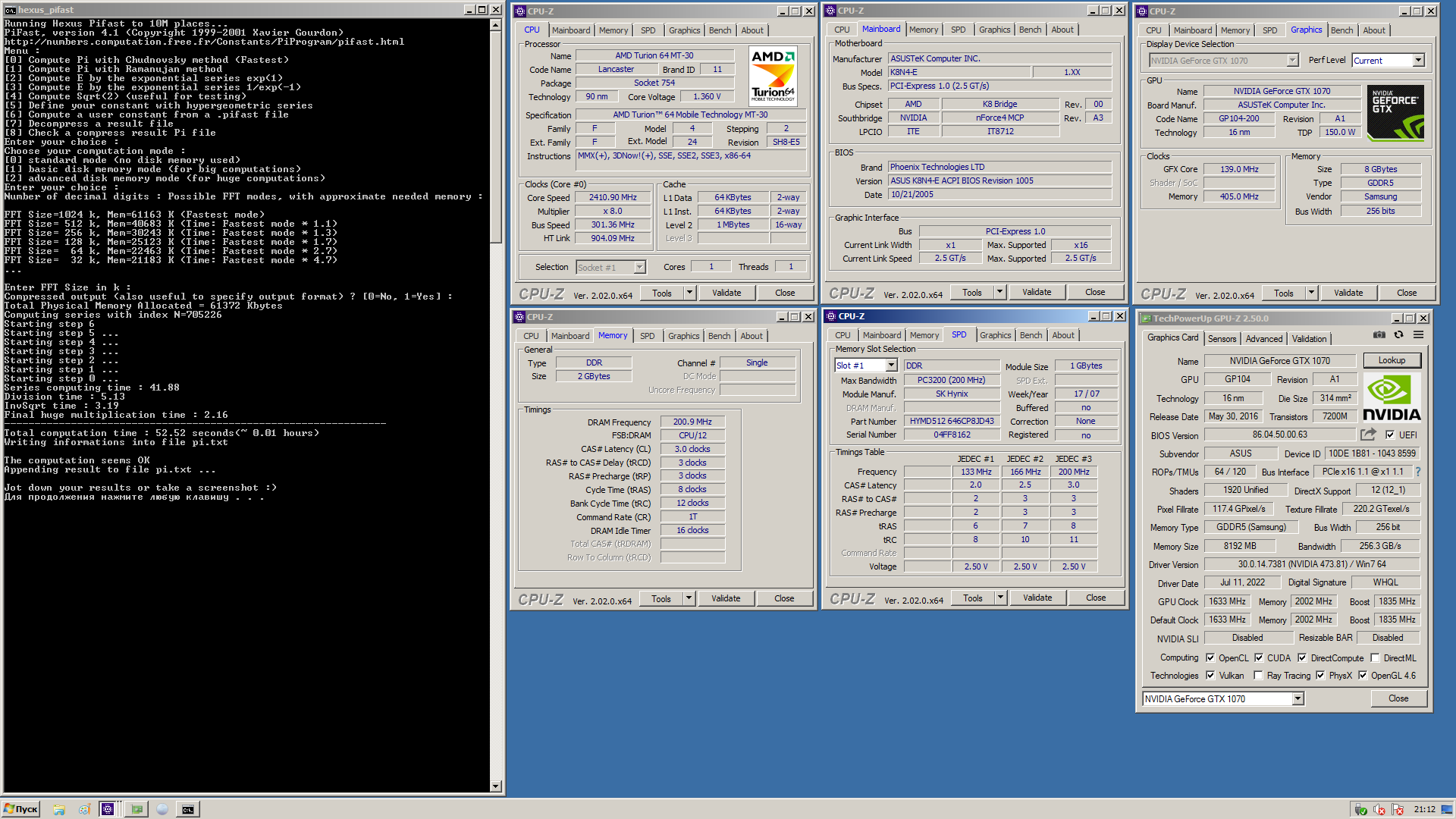Click the BIOS Version field 86.04.50.00.63
The width and height of the screenshot is (1456, 819).
[x=1279, y=435]
